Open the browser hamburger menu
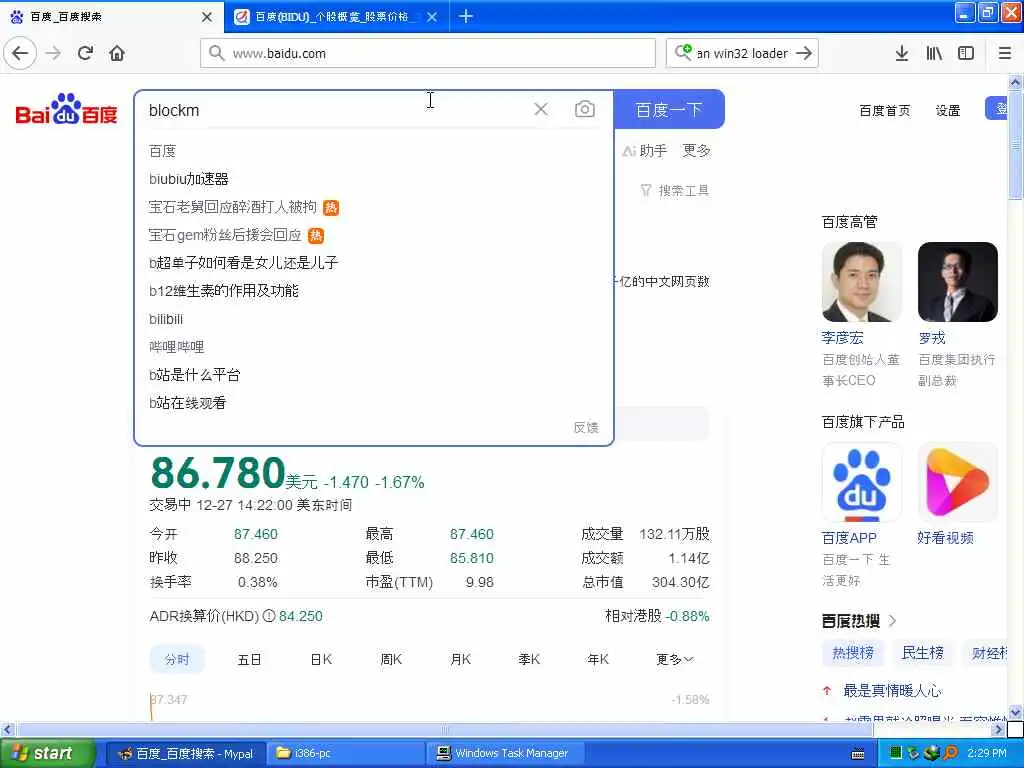 [1005, 53]
